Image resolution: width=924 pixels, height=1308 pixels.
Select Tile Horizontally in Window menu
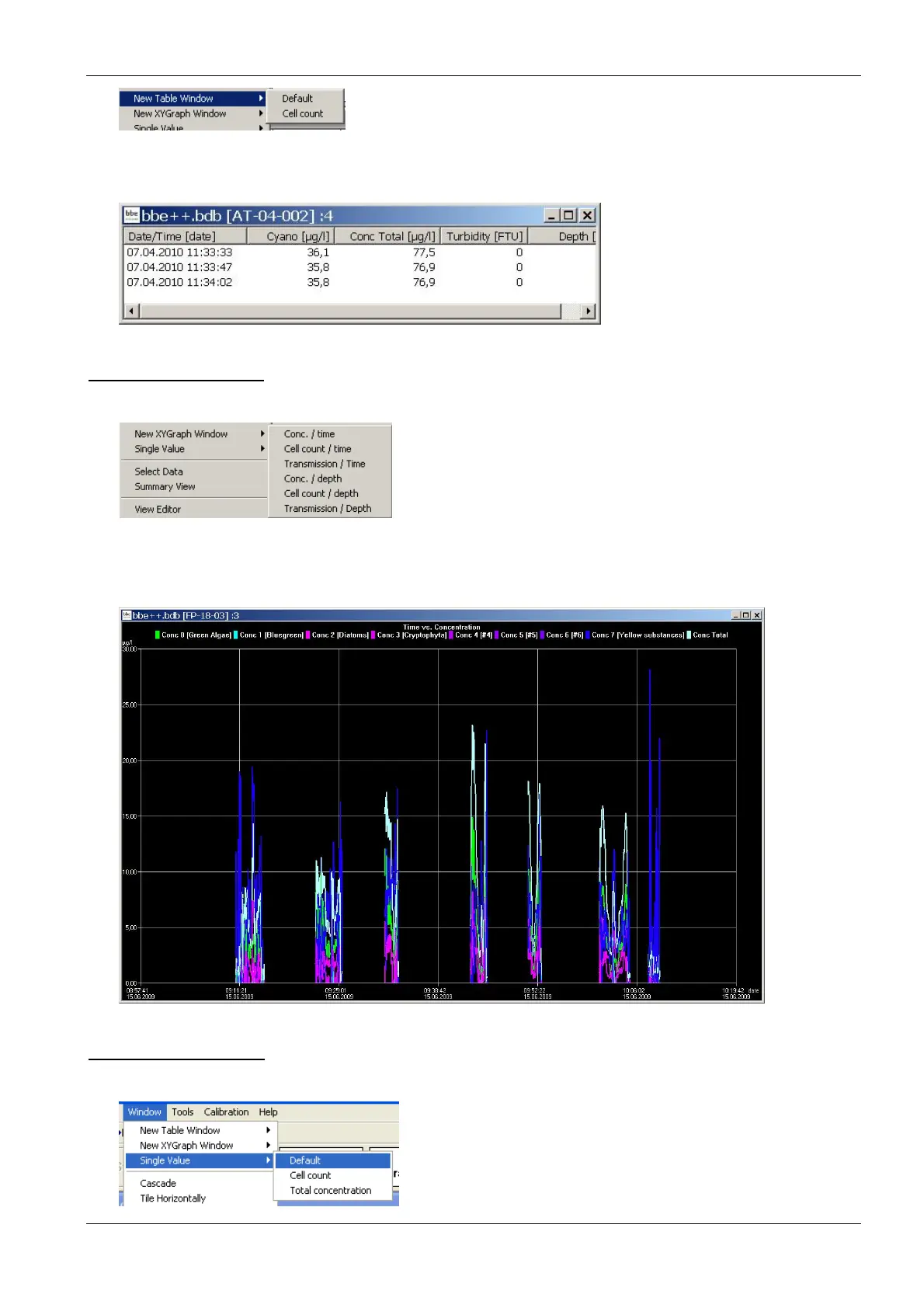172,1198
